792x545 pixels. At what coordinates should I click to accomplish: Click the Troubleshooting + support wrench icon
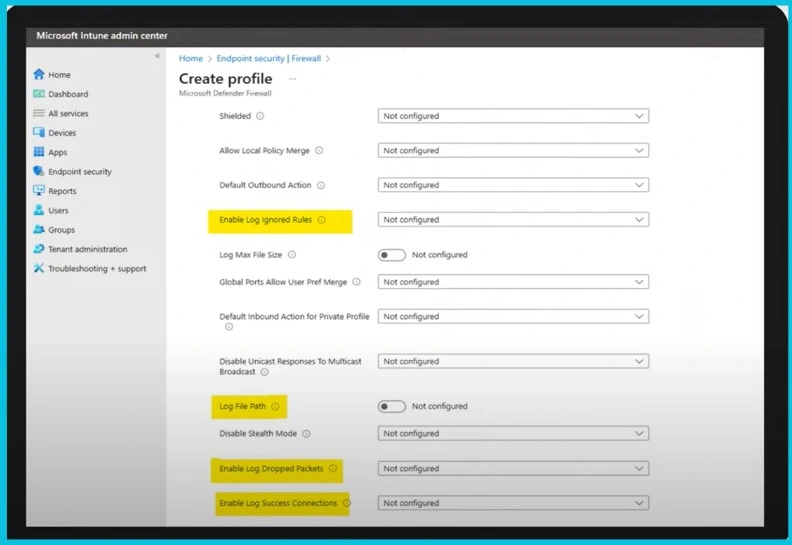pos(39,268)
